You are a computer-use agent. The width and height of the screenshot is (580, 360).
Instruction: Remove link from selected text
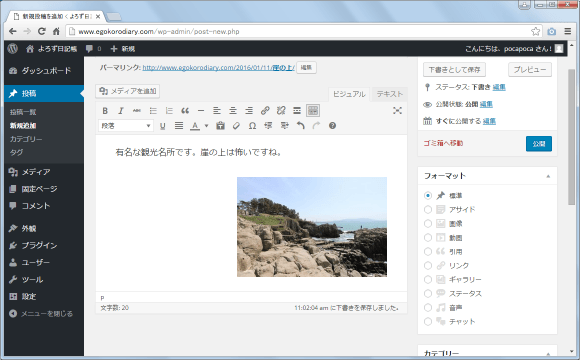click(281, 111)
